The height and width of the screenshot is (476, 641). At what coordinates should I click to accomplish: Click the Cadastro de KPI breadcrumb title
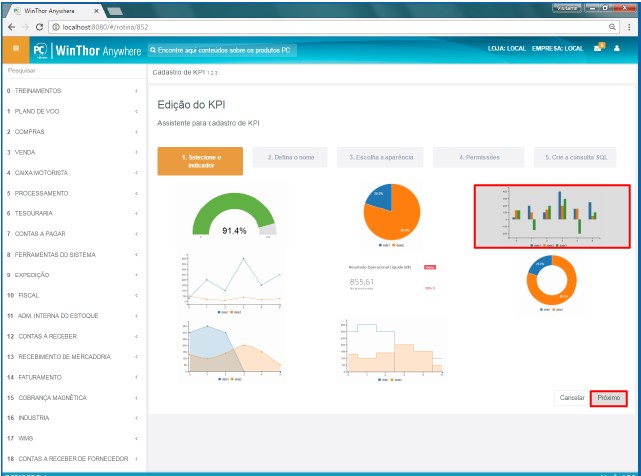(x=185, y=72)
